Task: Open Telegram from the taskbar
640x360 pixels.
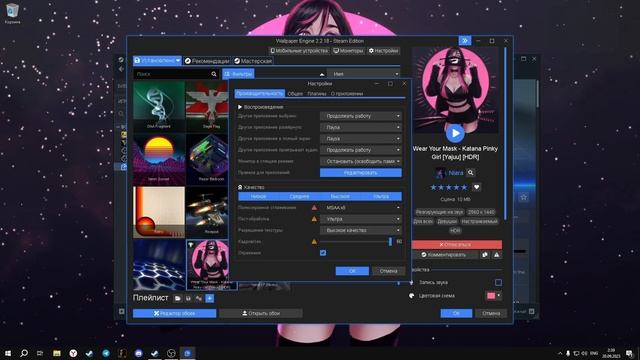Action: tap(106, 353)
